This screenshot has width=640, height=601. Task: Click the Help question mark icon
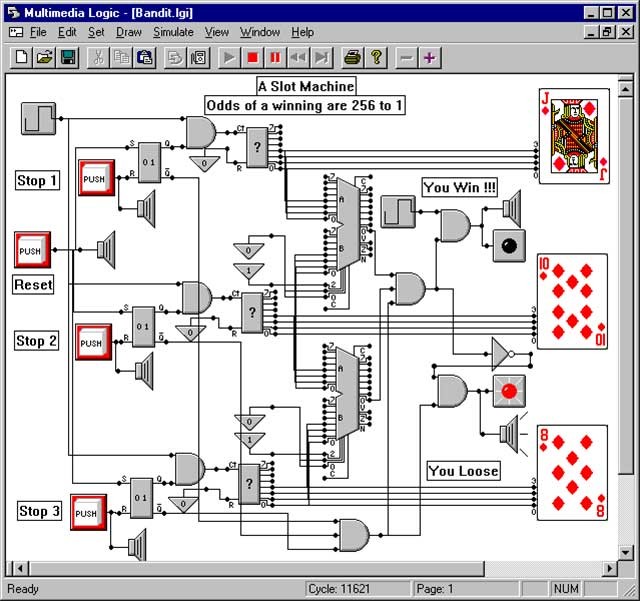[376, 57]
